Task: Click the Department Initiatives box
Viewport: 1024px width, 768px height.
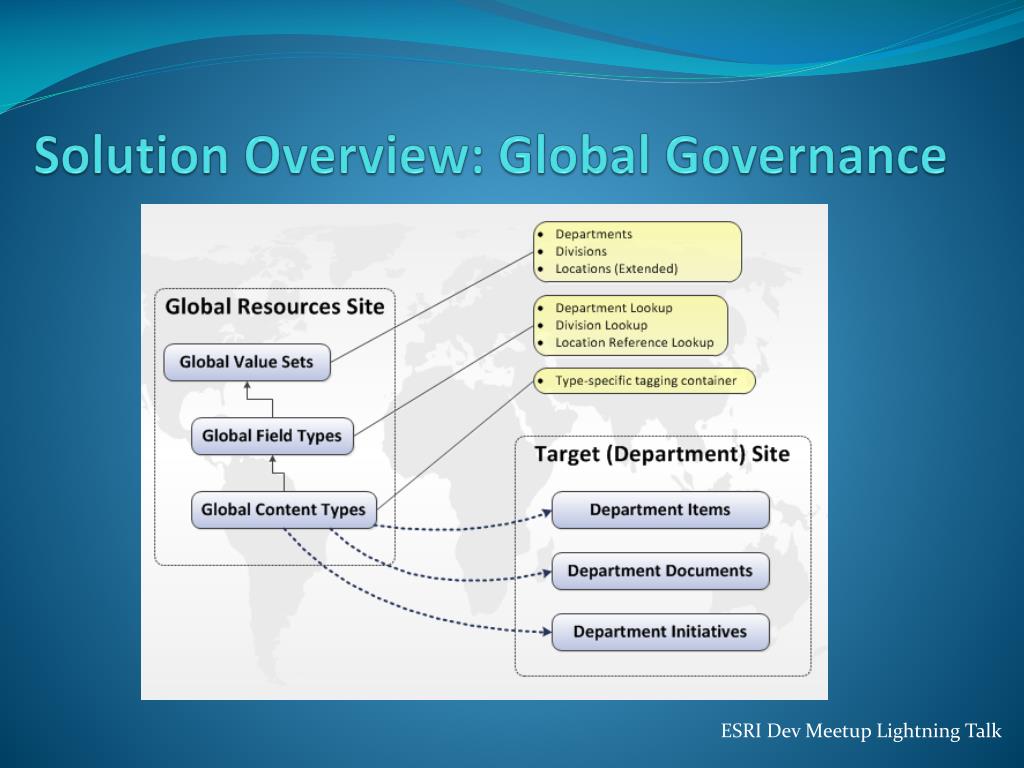Action: pyautogui.click(x=660, y=632)
